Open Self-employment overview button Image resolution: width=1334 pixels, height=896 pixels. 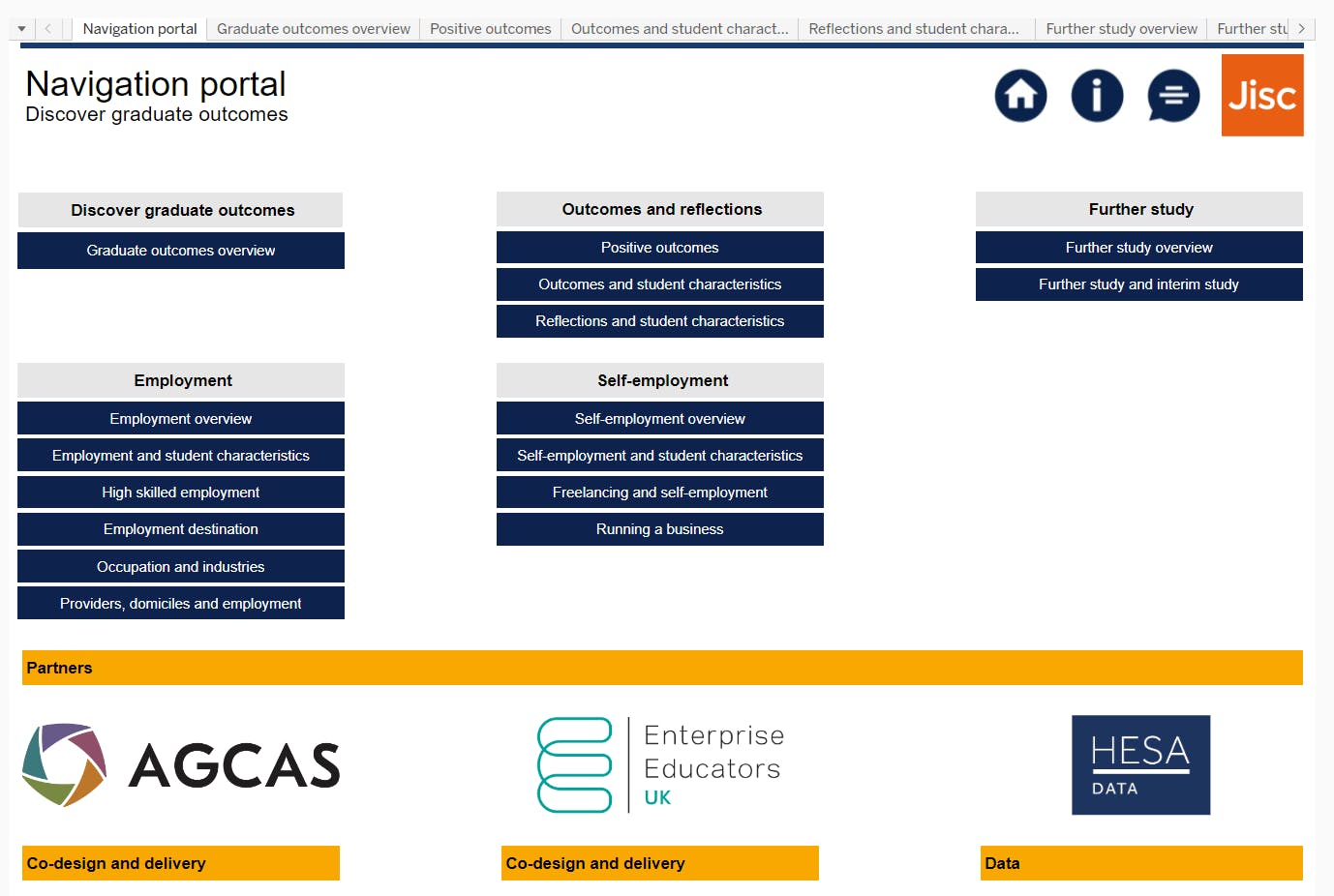(660, 419)
